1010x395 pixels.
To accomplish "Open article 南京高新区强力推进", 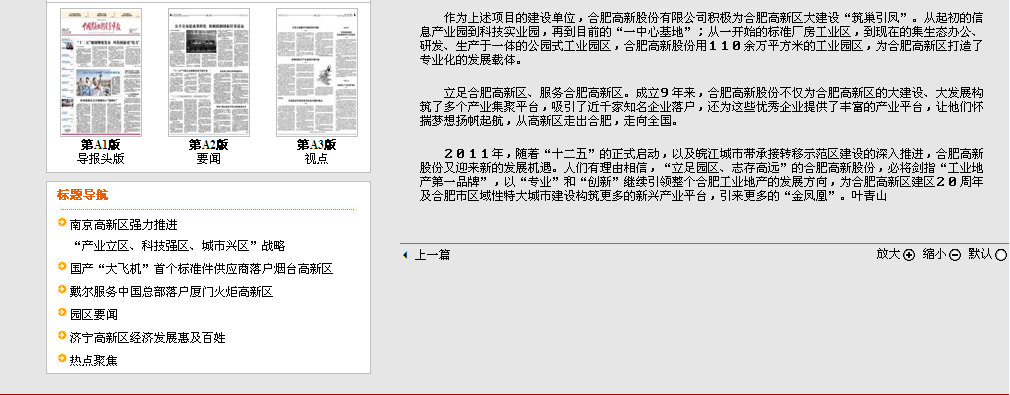I will (x=124, y=225).
